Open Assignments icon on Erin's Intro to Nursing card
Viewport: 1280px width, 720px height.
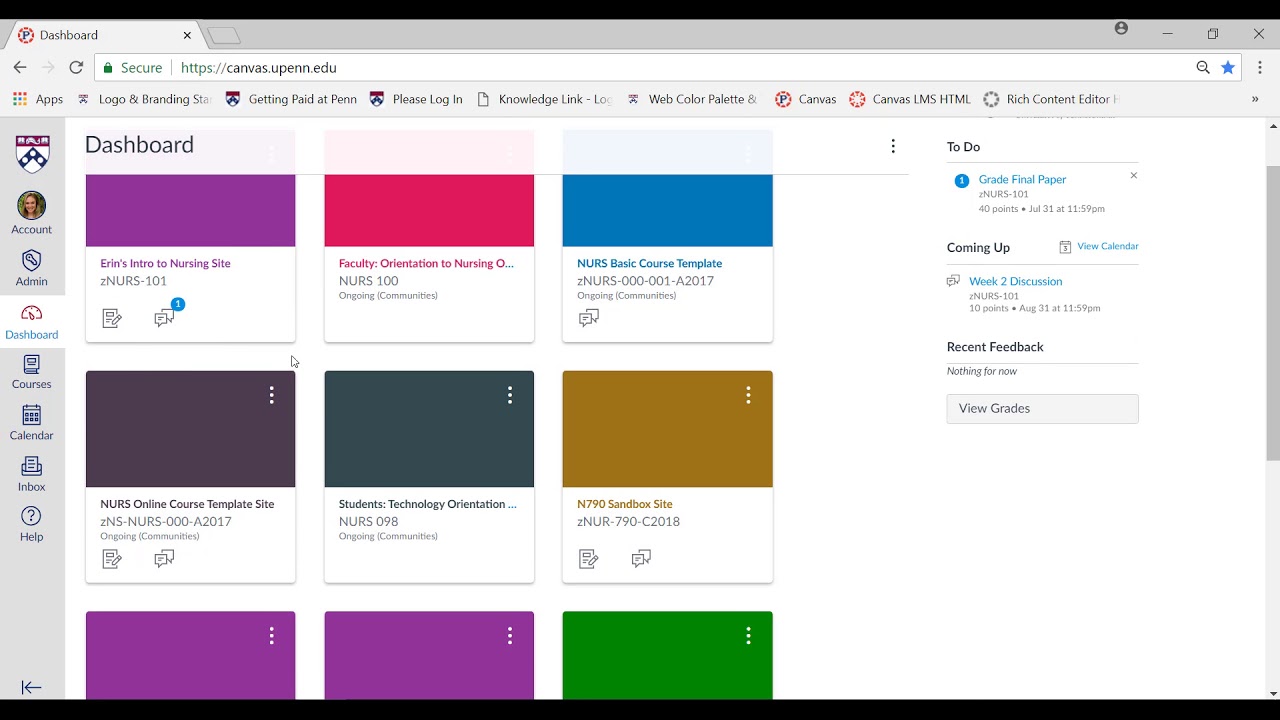click(x=112, y=318)
